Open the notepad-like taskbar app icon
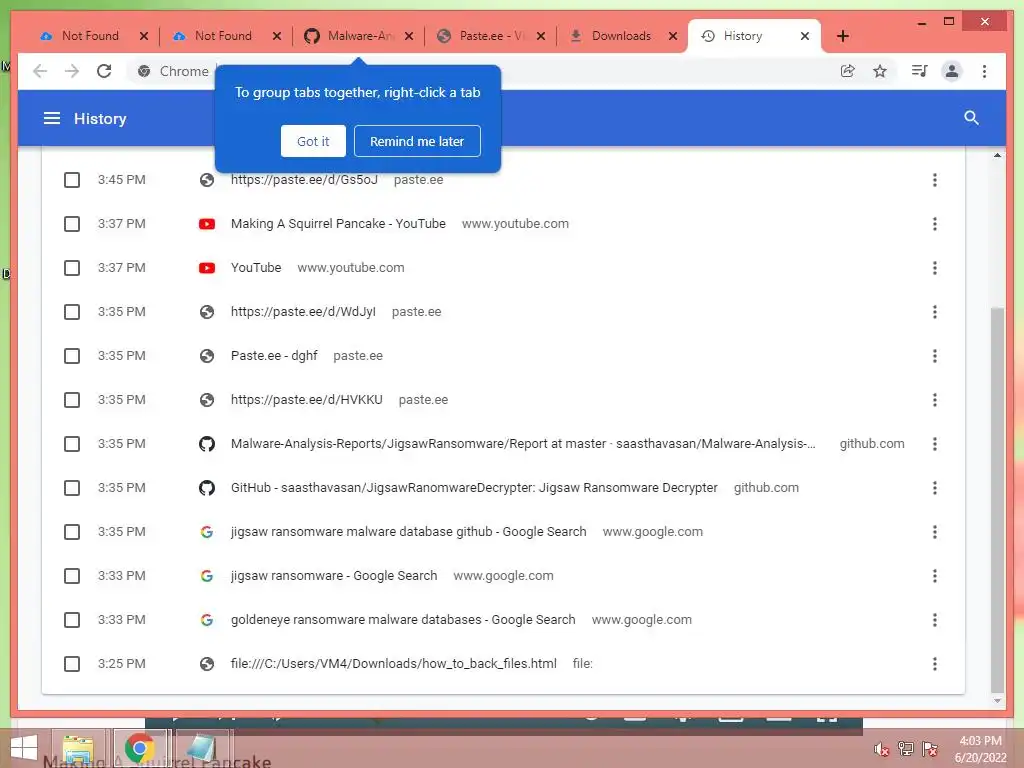The height and width of the screenshot is (768, 1024). (201, 748)
